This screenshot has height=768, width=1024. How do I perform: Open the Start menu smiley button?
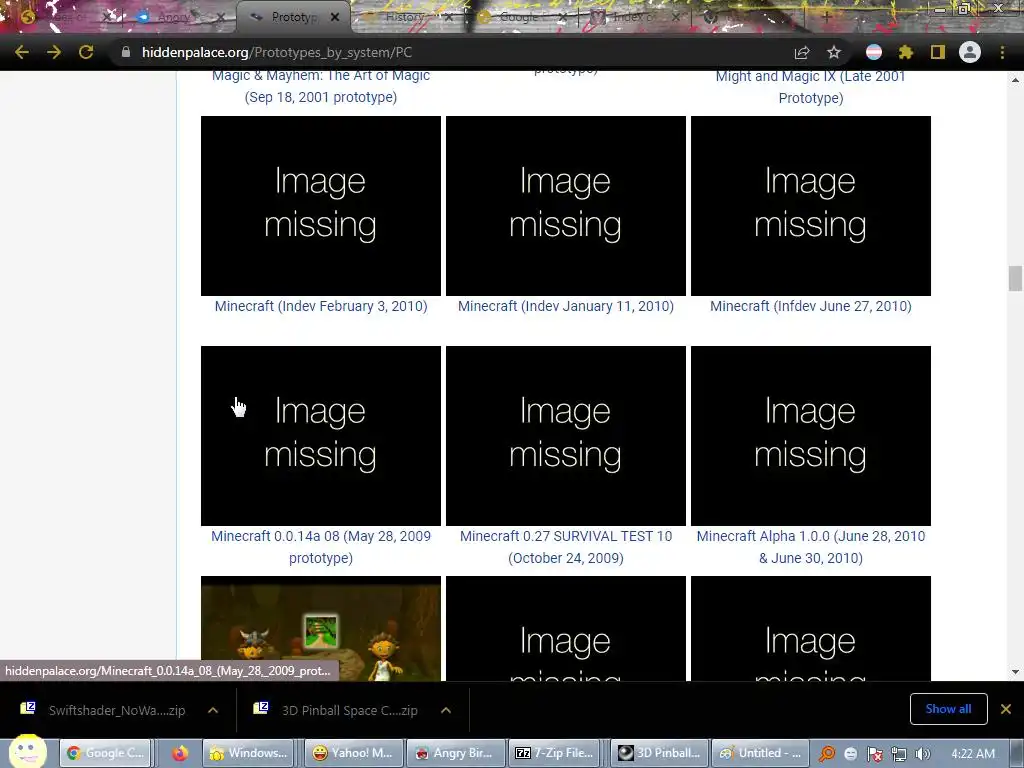pyautogui.click(x=27, y=751)
